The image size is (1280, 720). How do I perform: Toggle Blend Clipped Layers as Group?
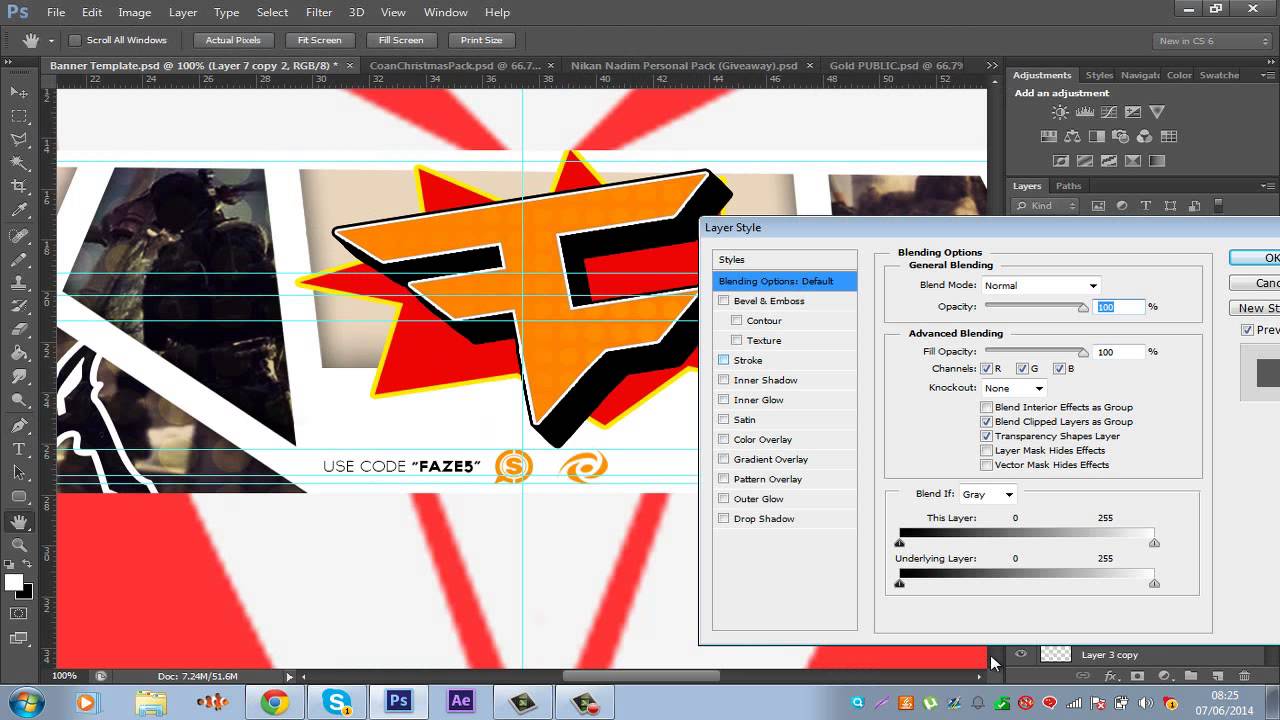click(x=987, y=422)
